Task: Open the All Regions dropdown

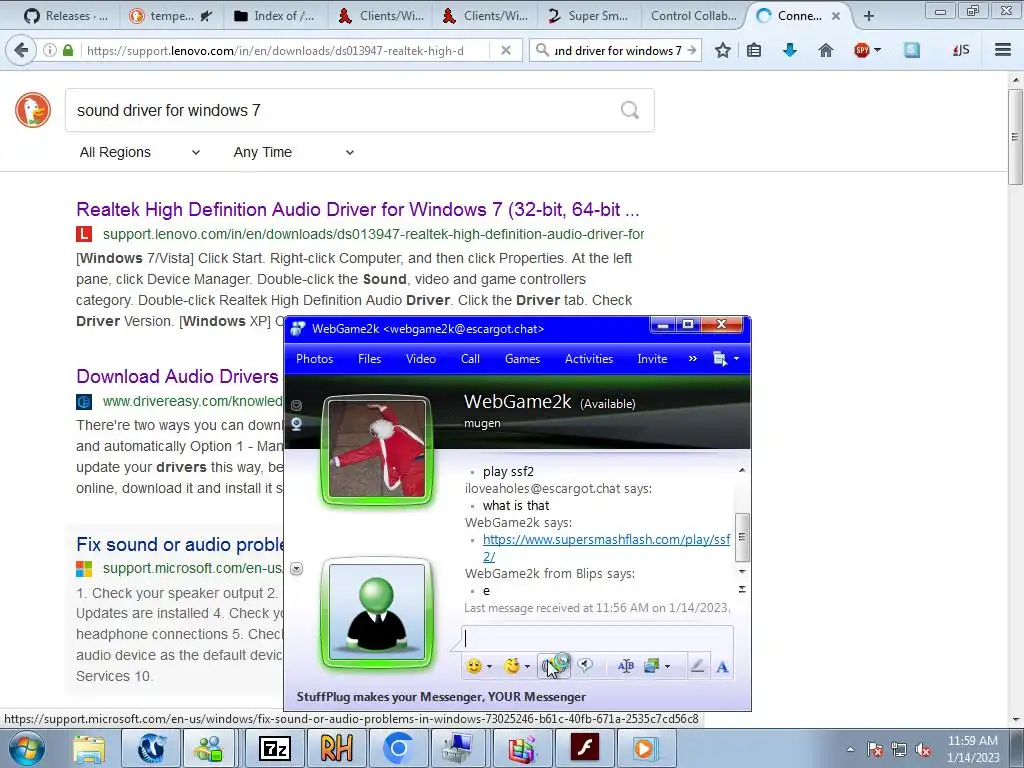Action: click(x=139, y=152)
